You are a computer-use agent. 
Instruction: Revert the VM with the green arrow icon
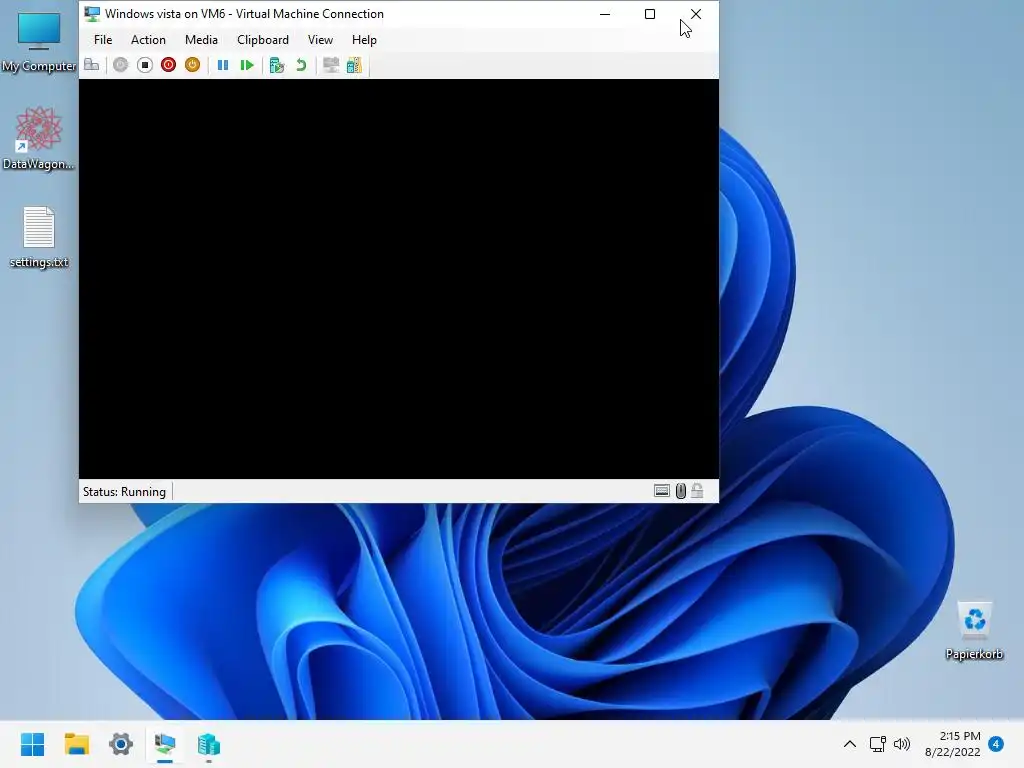pyautogui.click(x=300, y=65)
